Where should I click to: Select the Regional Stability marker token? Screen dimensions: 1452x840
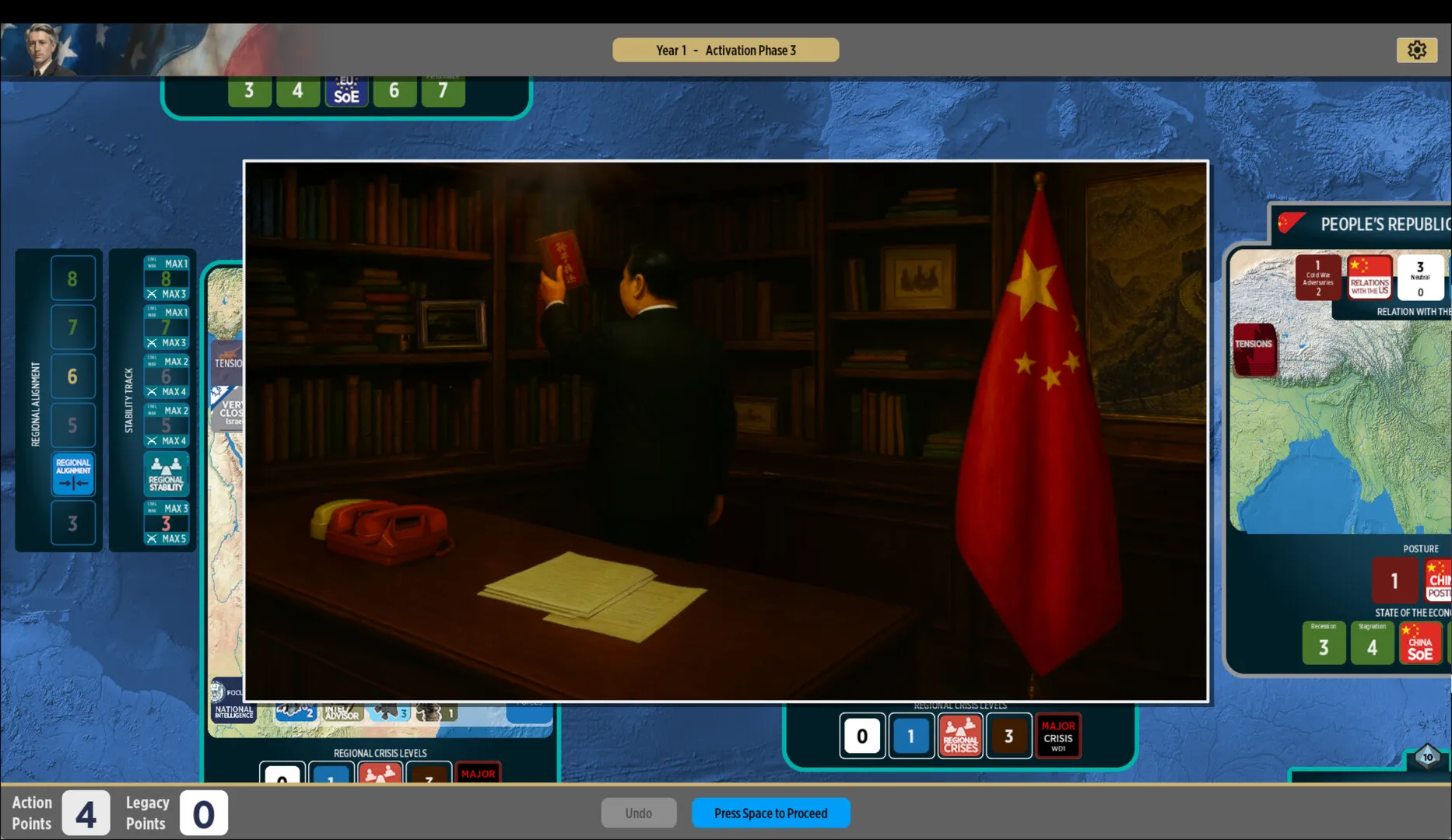[166, 474]
